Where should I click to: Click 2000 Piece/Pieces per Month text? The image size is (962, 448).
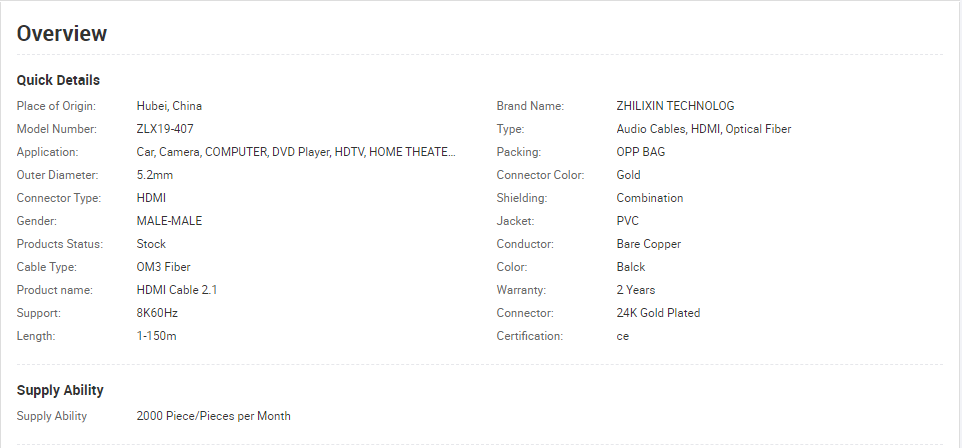click(x=214, y=416)
